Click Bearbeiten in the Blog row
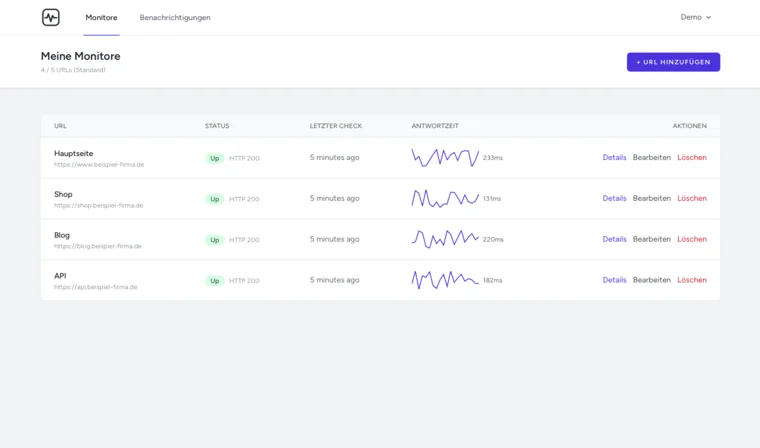 point(651,239)
